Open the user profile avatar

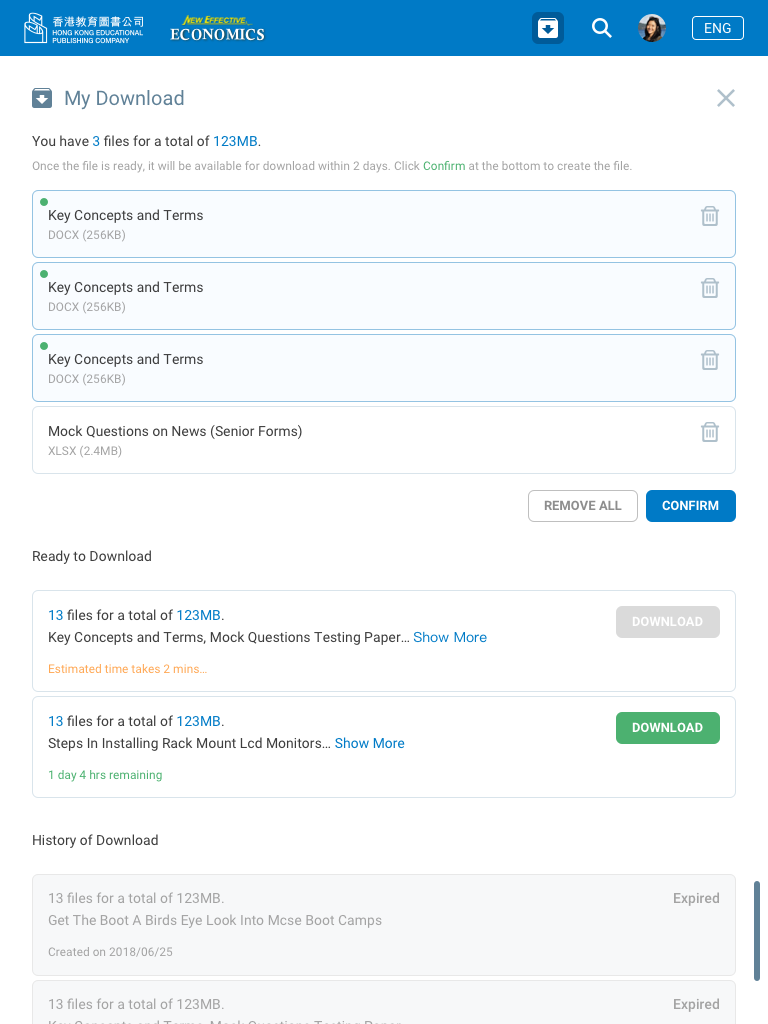pyautogui.click(x=652, y=28)
